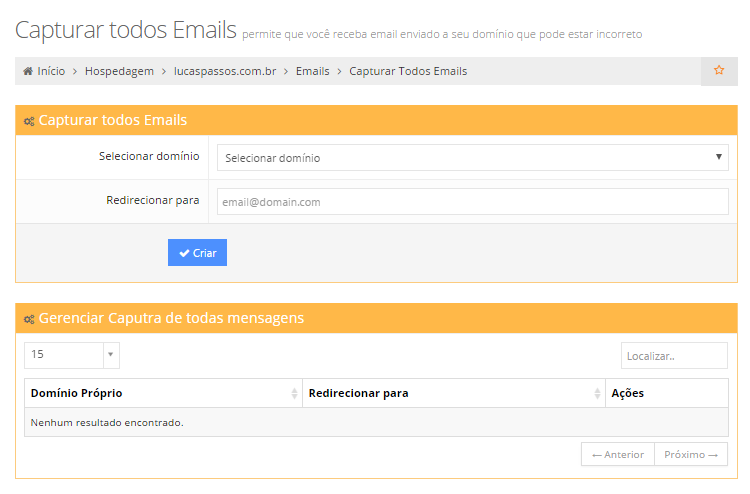Viewport: 750px width, 494px height.
Task: Click the home icon in breadcrumb
Action: click(28, 72)
